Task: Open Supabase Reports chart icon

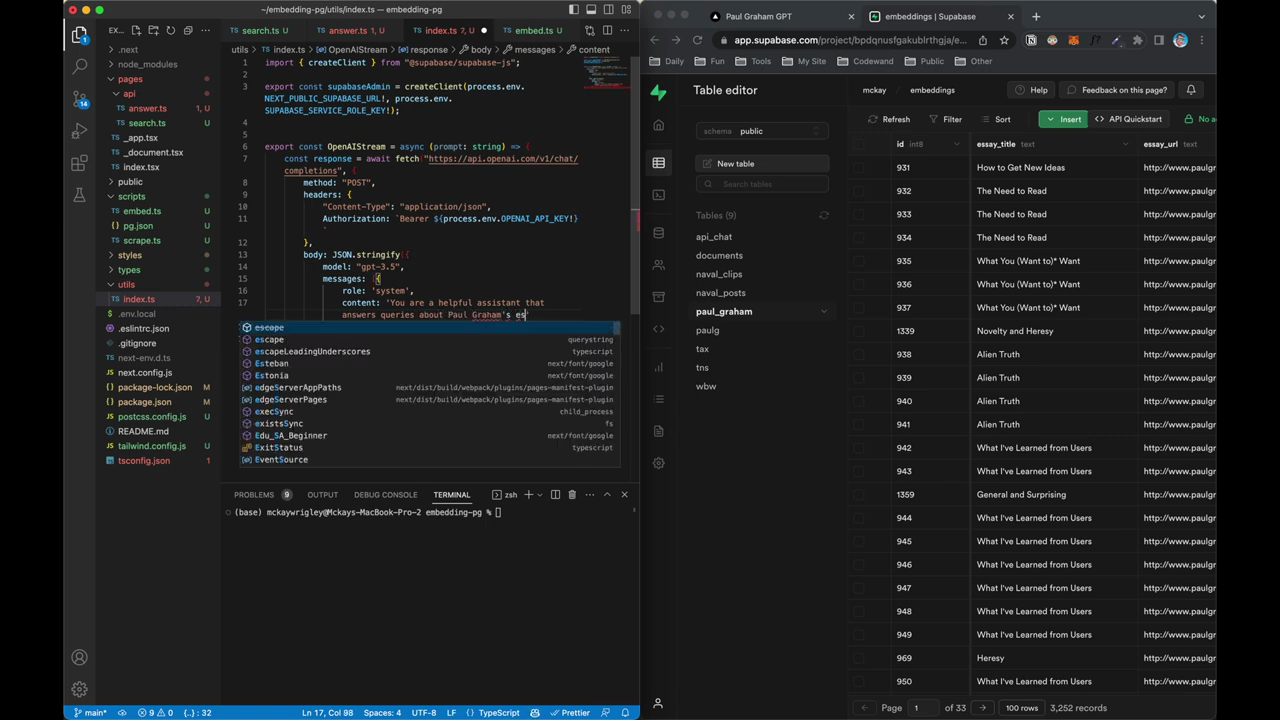Action: click(658, 367)
